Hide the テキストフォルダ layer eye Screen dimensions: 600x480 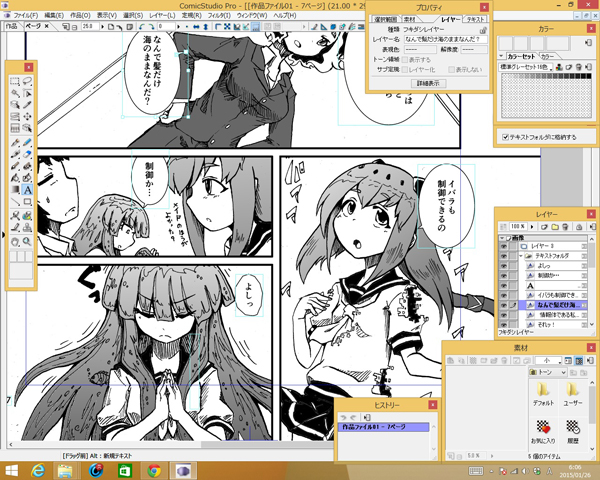504,256
